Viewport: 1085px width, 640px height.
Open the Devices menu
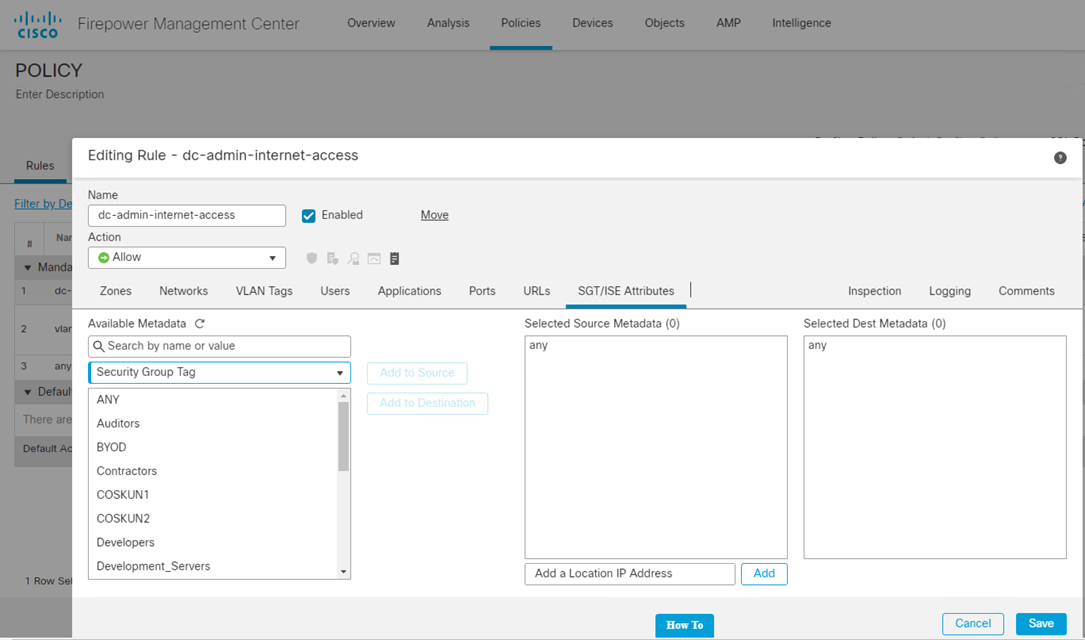(593, 23)
